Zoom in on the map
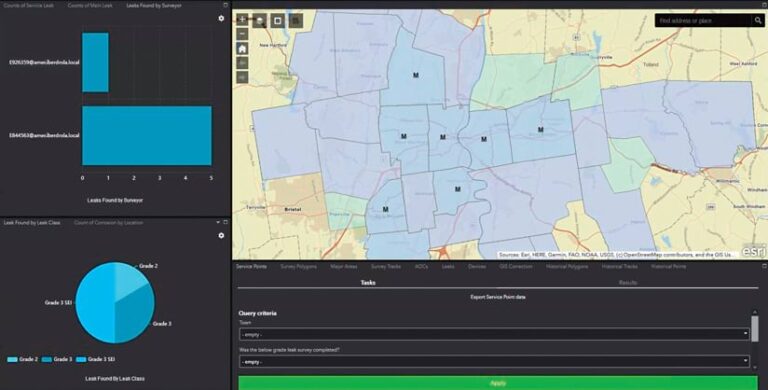 pos(242,20)
